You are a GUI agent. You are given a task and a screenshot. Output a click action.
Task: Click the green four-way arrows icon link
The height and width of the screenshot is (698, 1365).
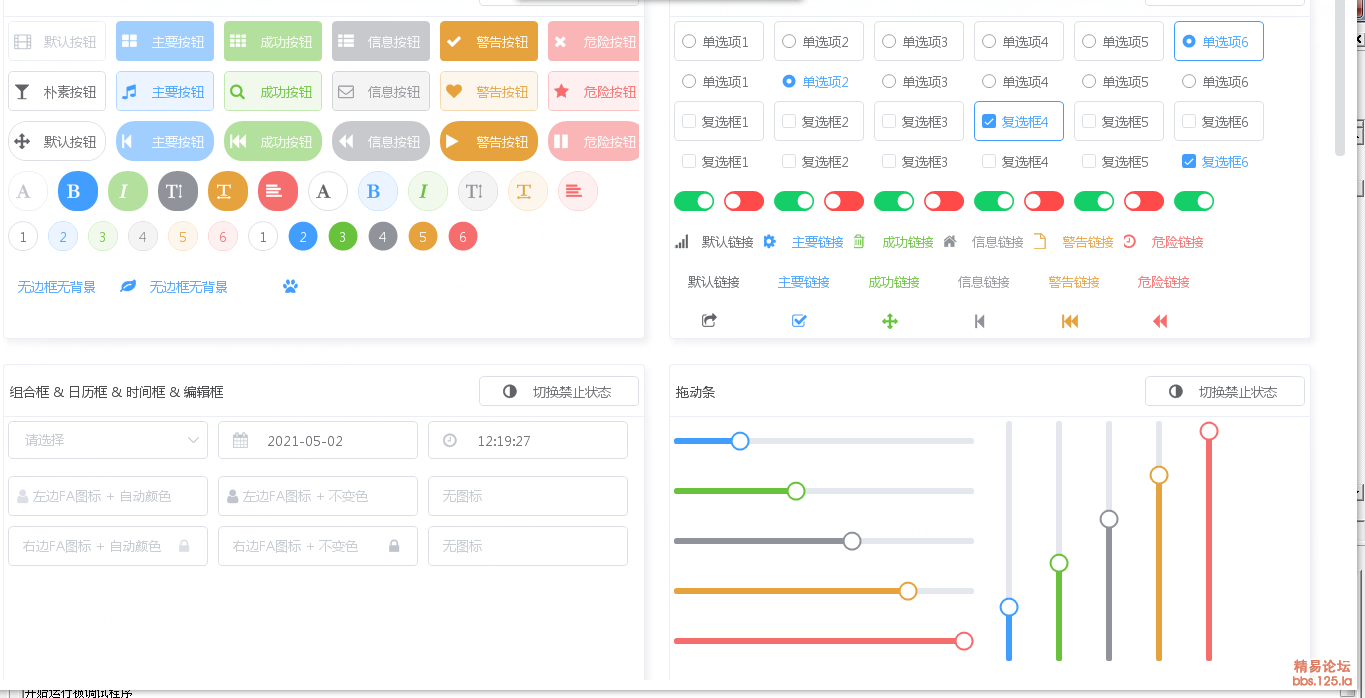pos(889,321)
